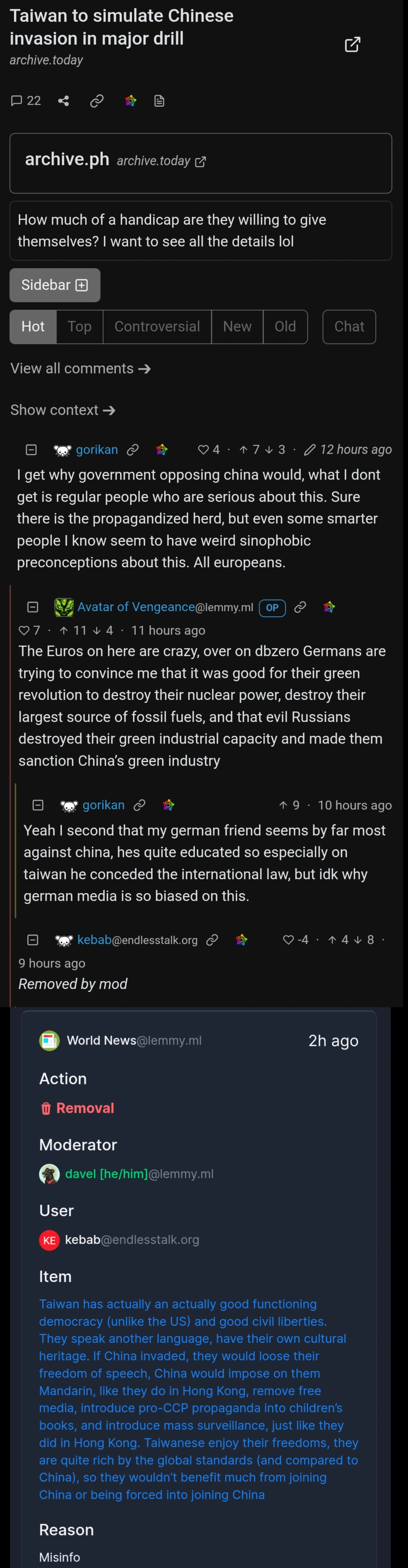
Task: Click Show context link
Action: coord(63,410)
